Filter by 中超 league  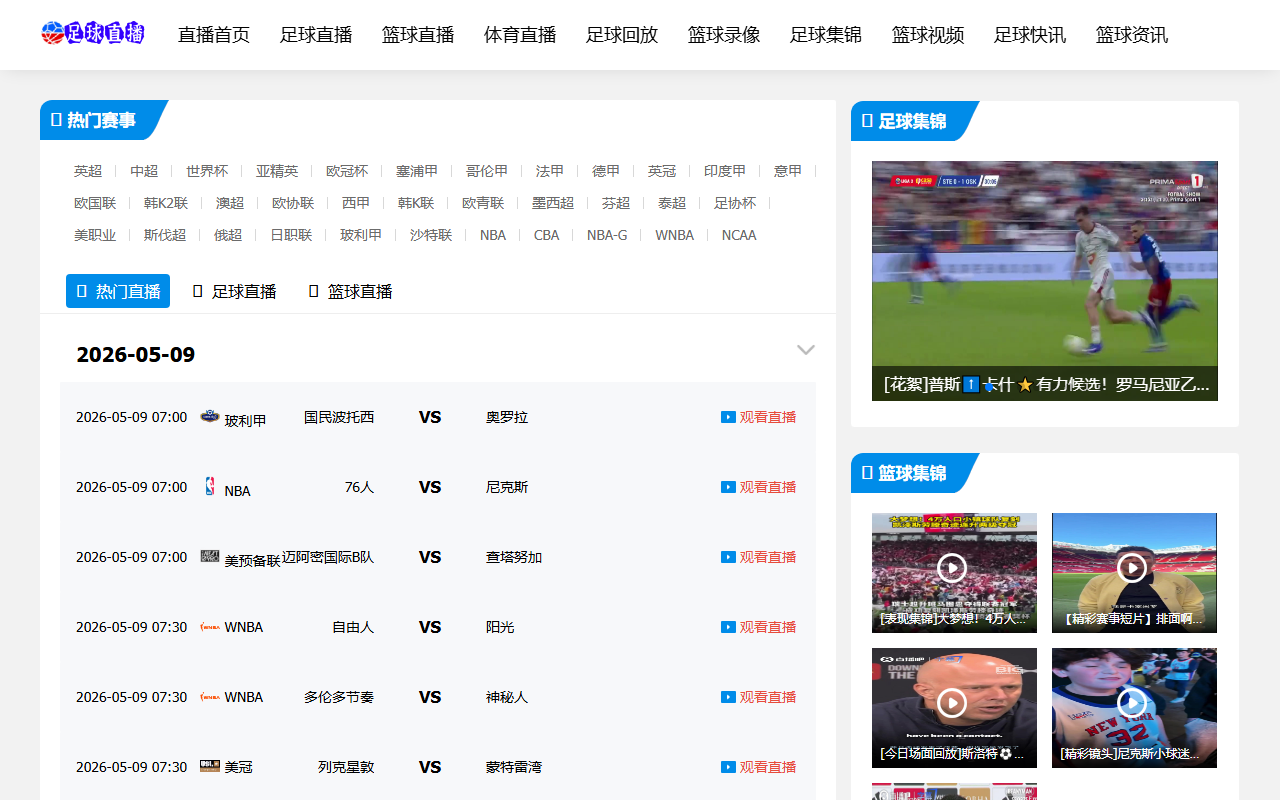pos(144,171)
